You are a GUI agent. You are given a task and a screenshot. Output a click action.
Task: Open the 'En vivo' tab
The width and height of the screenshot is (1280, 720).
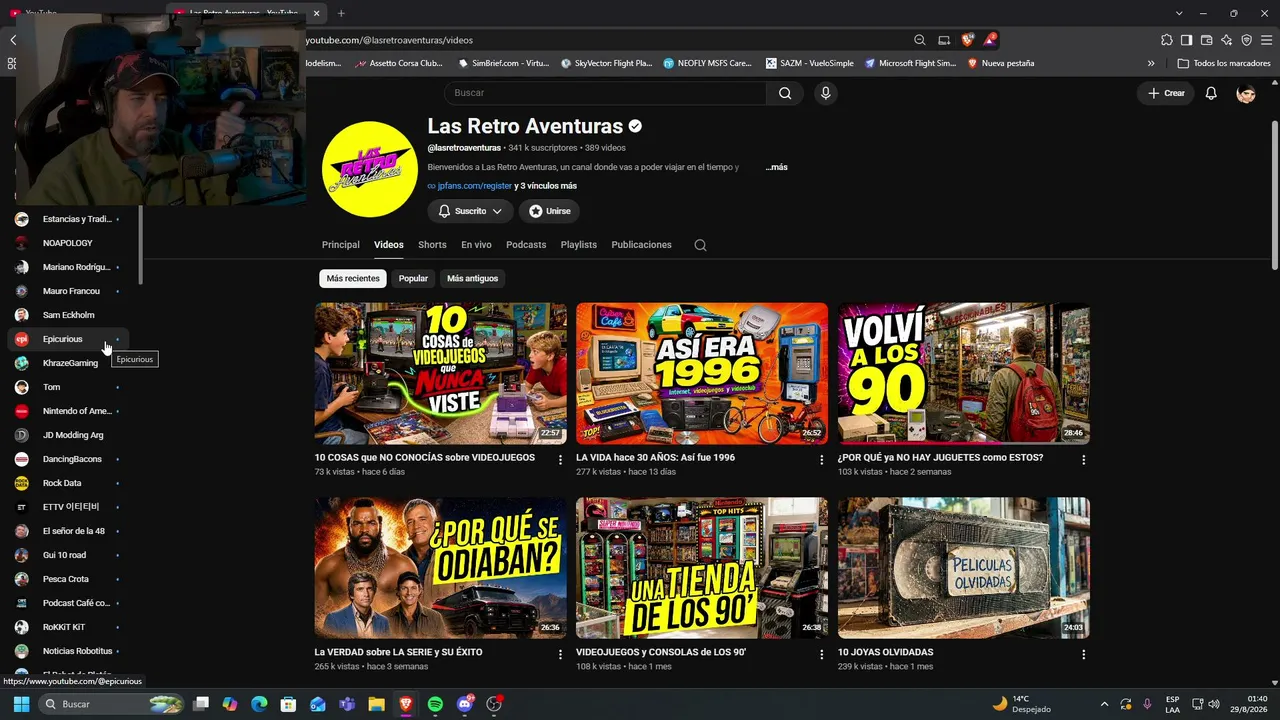[x=476, y=245]
